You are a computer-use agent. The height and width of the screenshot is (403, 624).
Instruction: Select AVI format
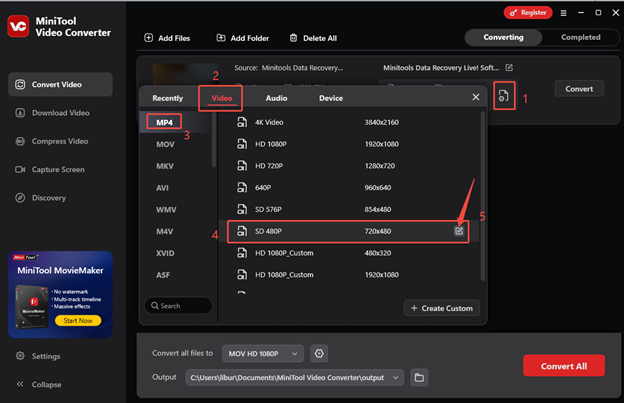162,188
